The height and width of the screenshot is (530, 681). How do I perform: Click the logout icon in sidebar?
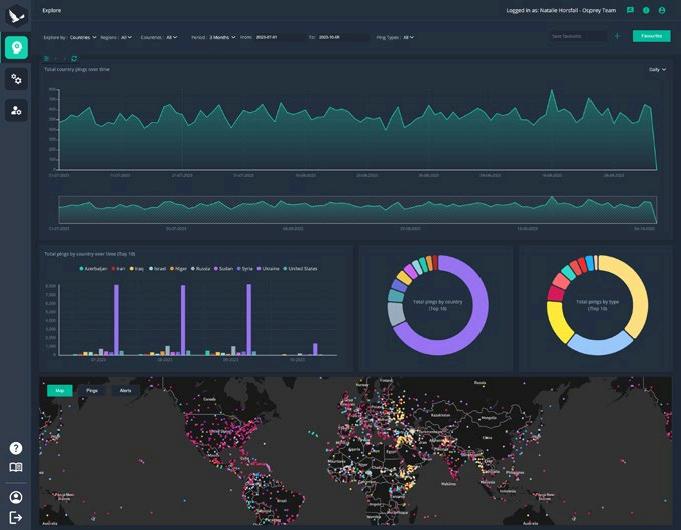tap(16, 517)
